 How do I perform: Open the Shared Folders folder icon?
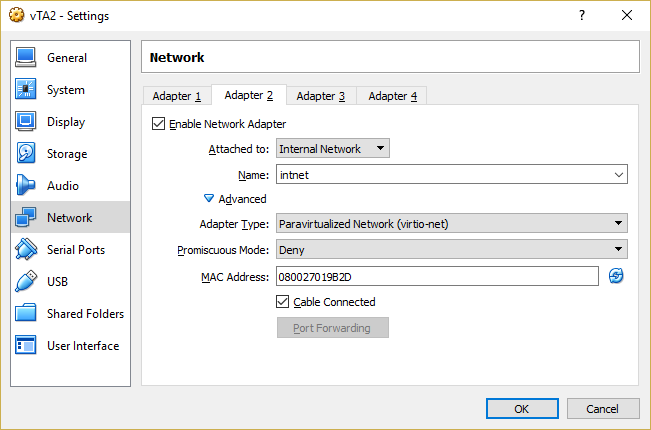(x=26, y=313)
